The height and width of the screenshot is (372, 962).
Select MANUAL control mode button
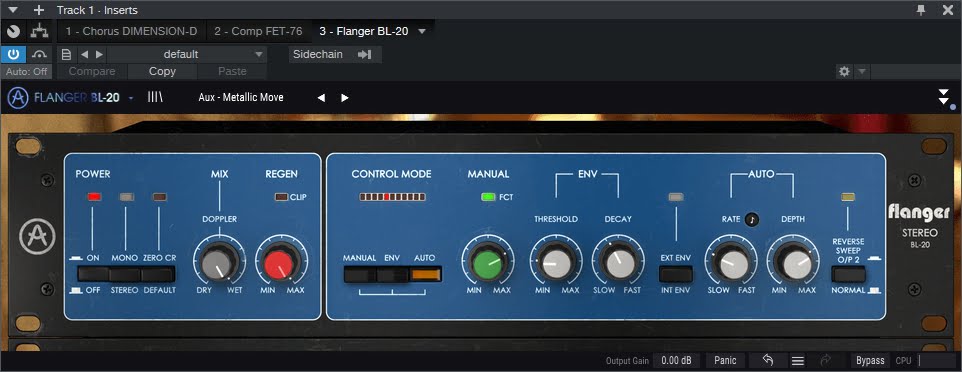click(x=360, y=274)
